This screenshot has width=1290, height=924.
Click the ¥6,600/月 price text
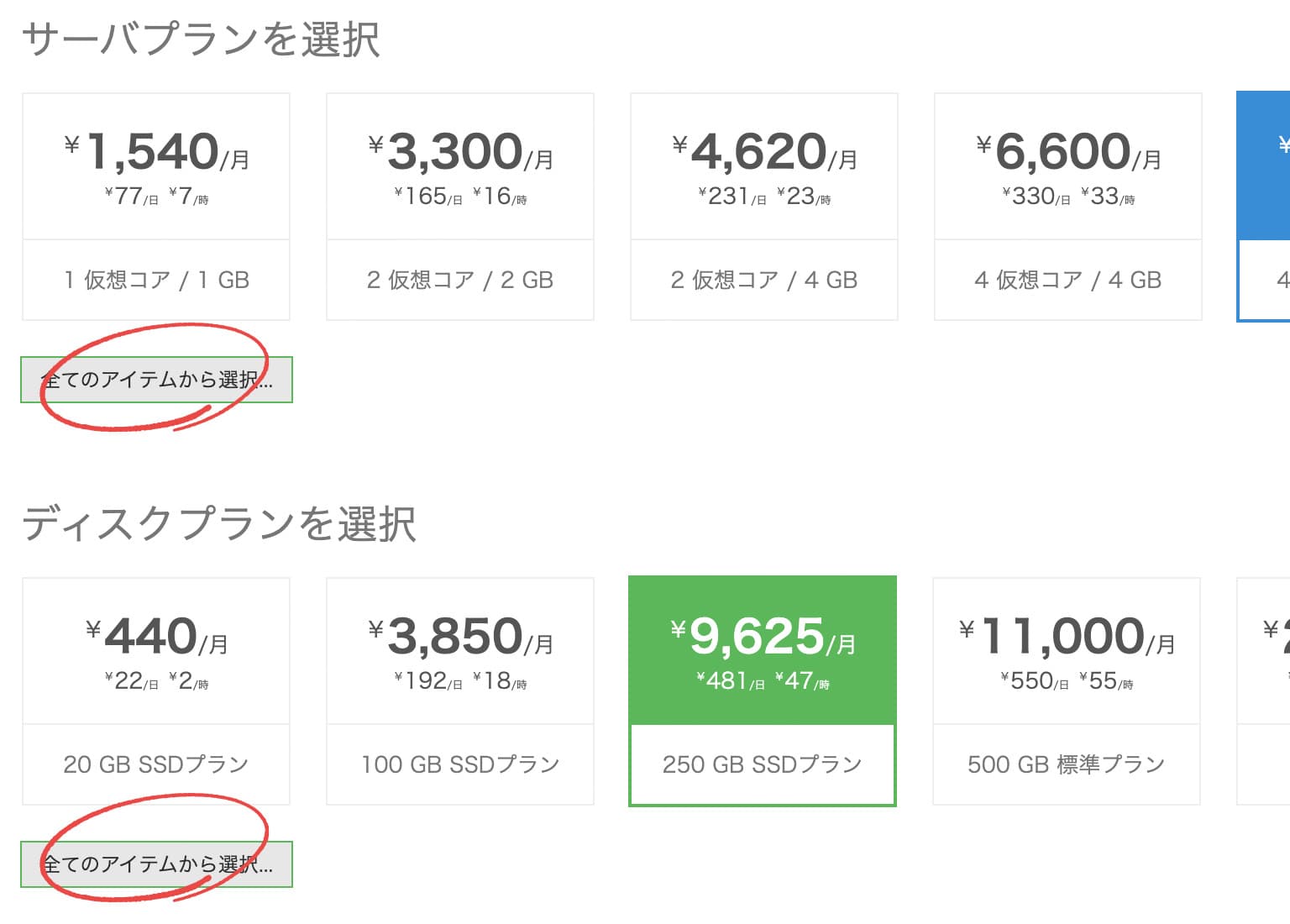coord(1068,152)
